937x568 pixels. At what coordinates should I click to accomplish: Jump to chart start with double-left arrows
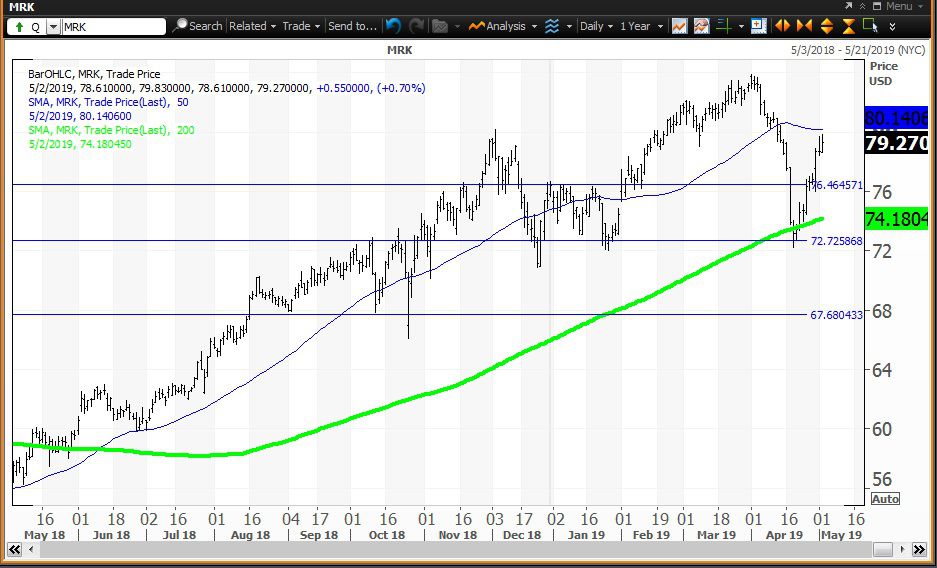(x=14, y=549)
